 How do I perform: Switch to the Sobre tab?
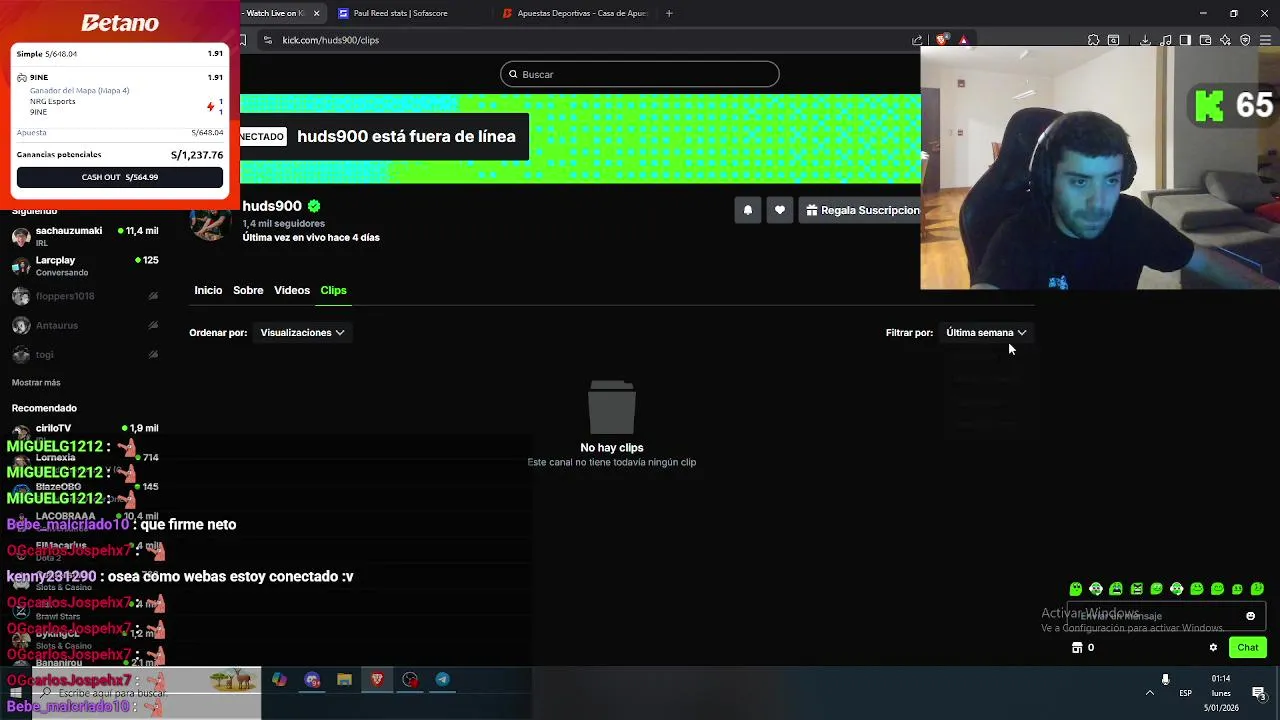(248, 290)
